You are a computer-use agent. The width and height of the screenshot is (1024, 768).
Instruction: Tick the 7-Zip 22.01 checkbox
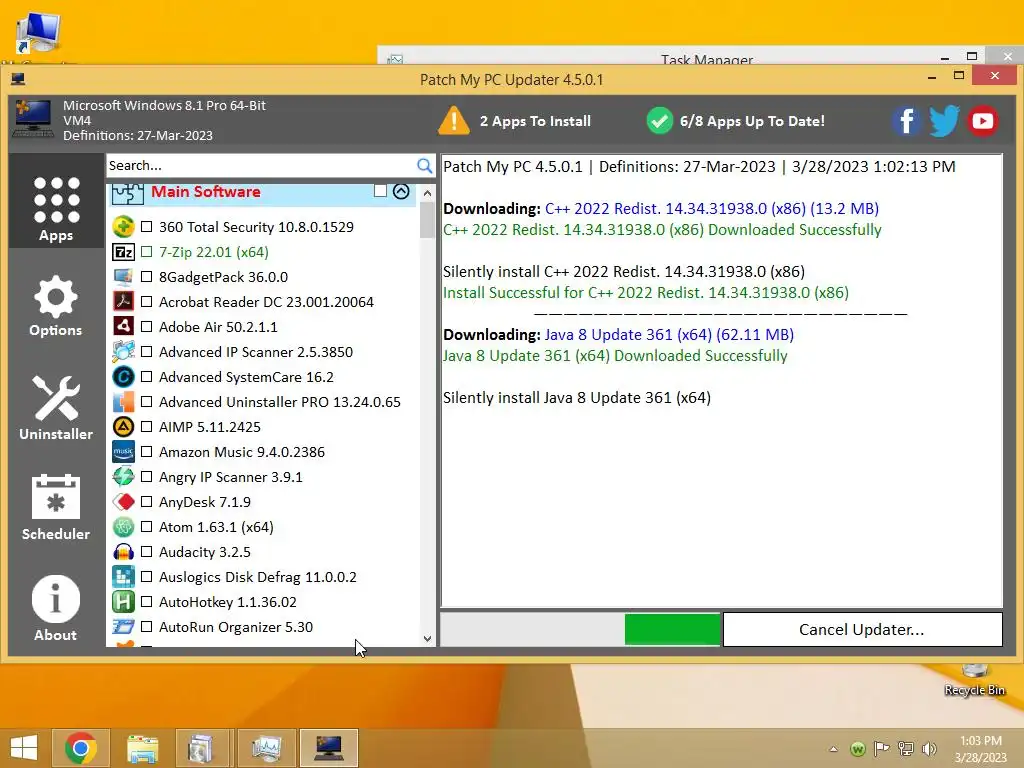[x=146, y=251]
